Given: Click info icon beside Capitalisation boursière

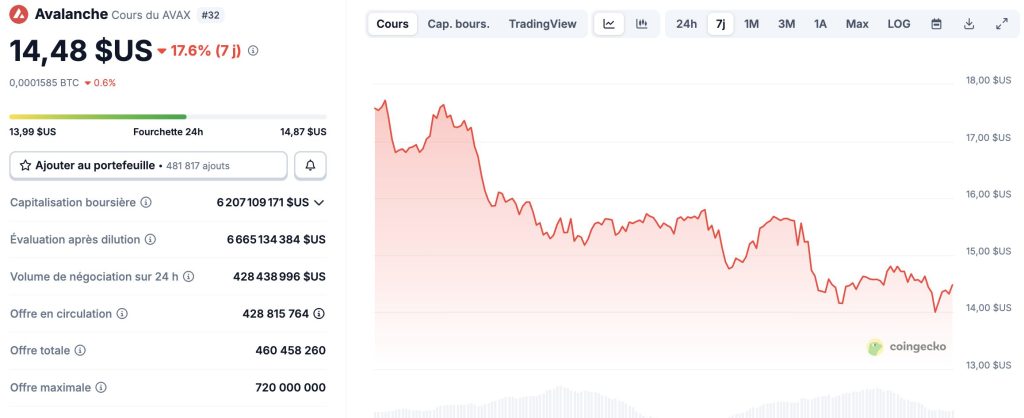Looking at the screenshot, I should (x=146, y=203).
